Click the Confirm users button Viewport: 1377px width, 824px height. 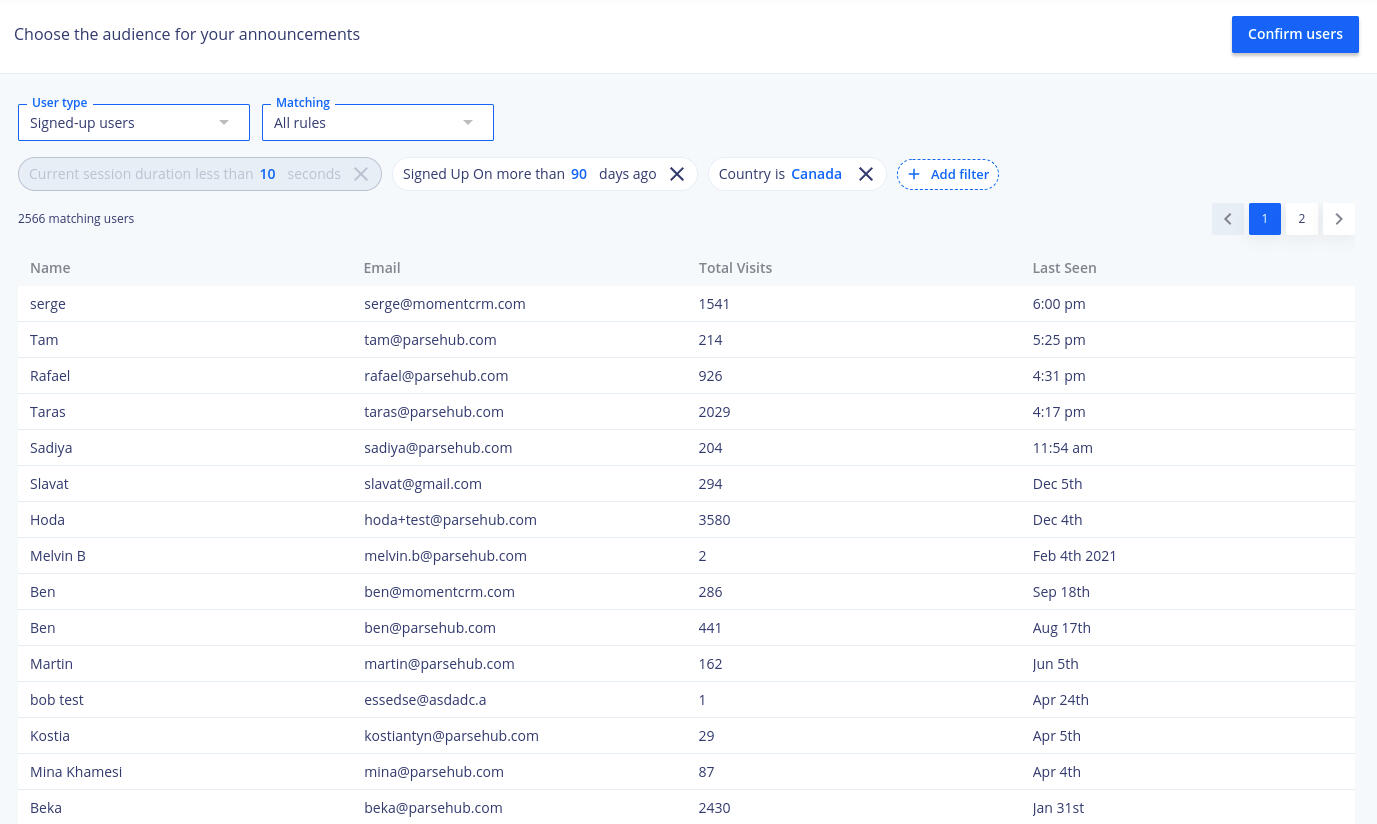click(x=1295, y=34)
